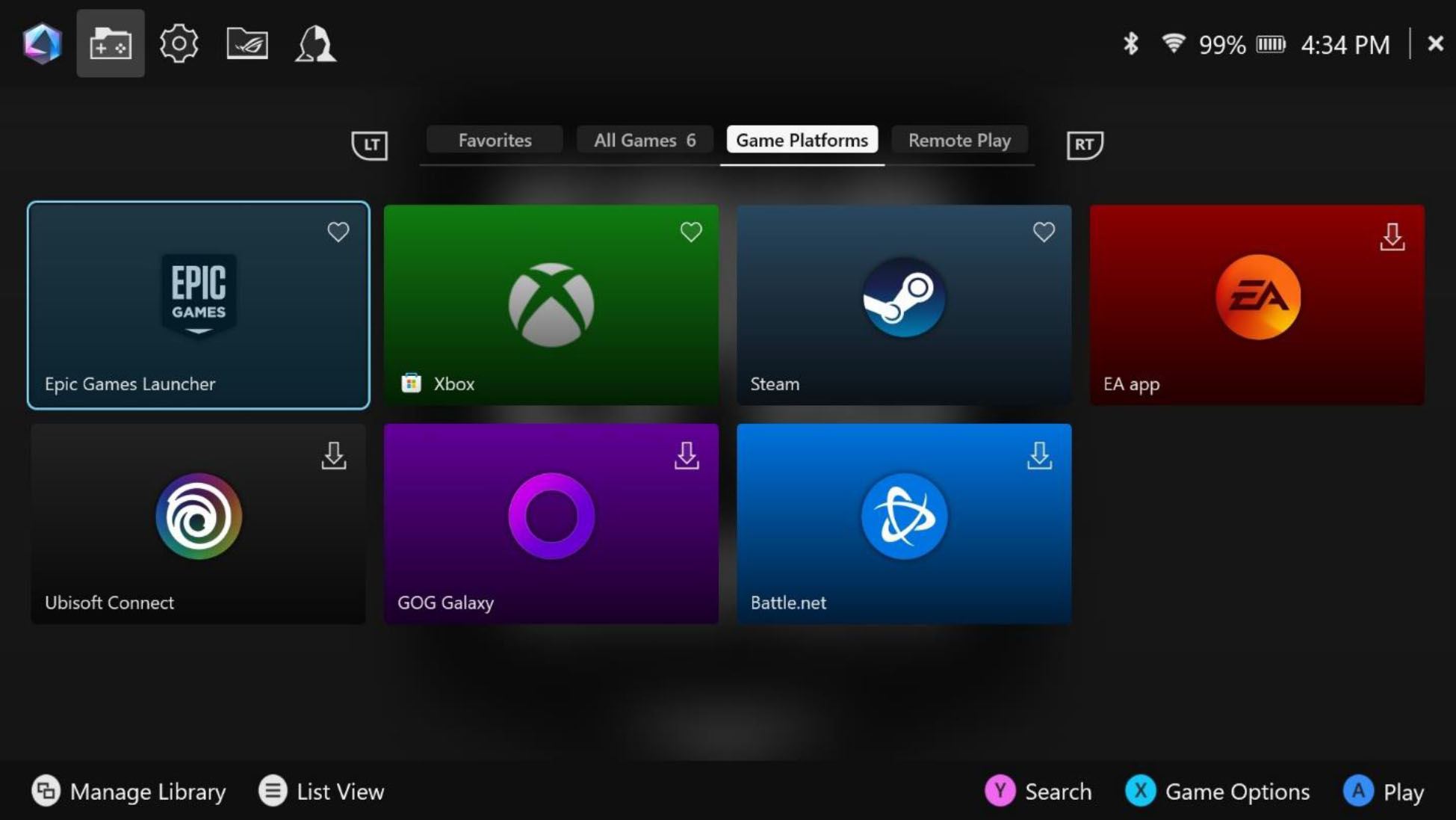Toggle the favorite heart on the Xbox tile

click(x=691, y=232)
